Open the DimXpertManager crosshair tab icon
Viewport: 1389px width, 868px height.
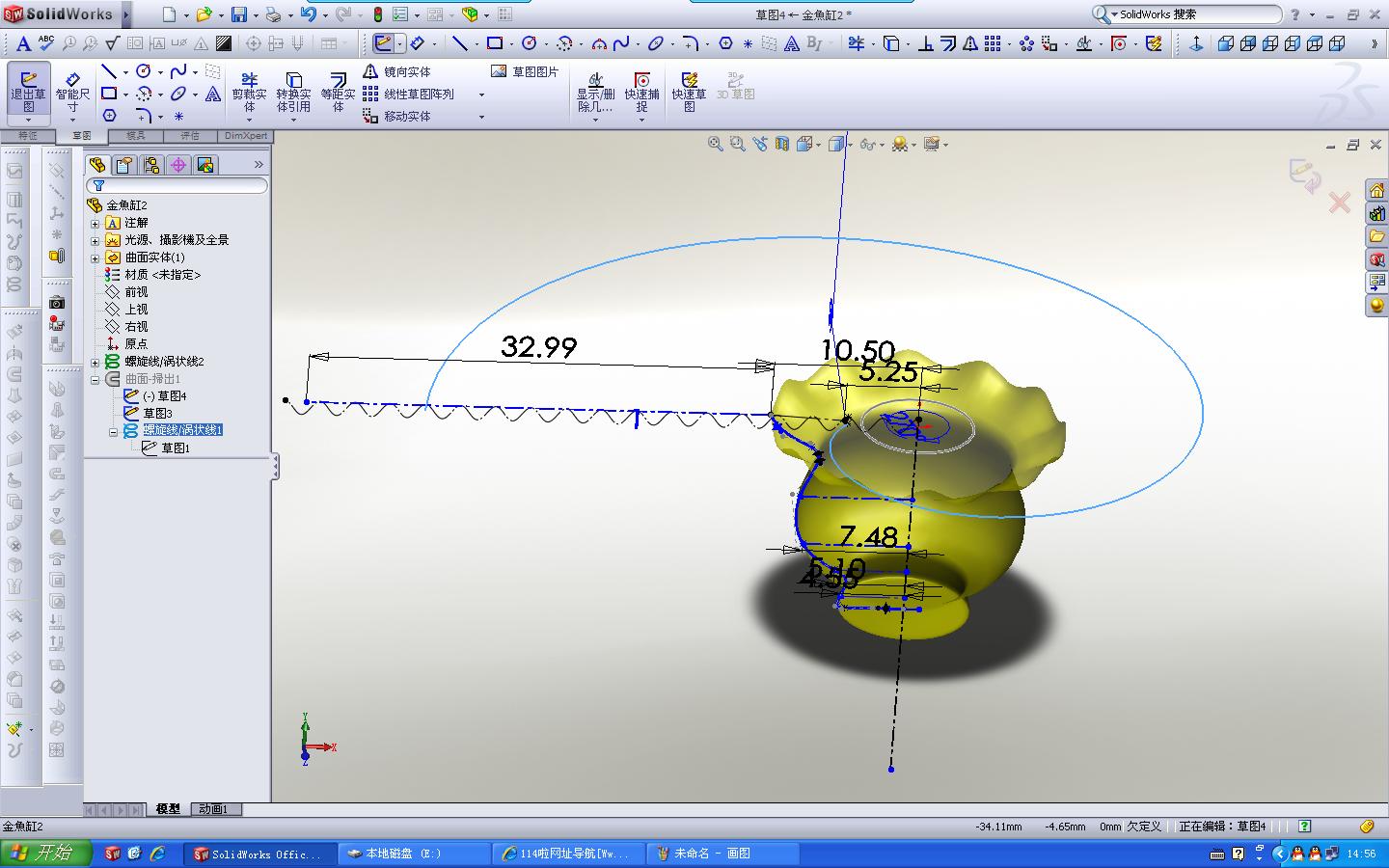(x=178, y=165)
